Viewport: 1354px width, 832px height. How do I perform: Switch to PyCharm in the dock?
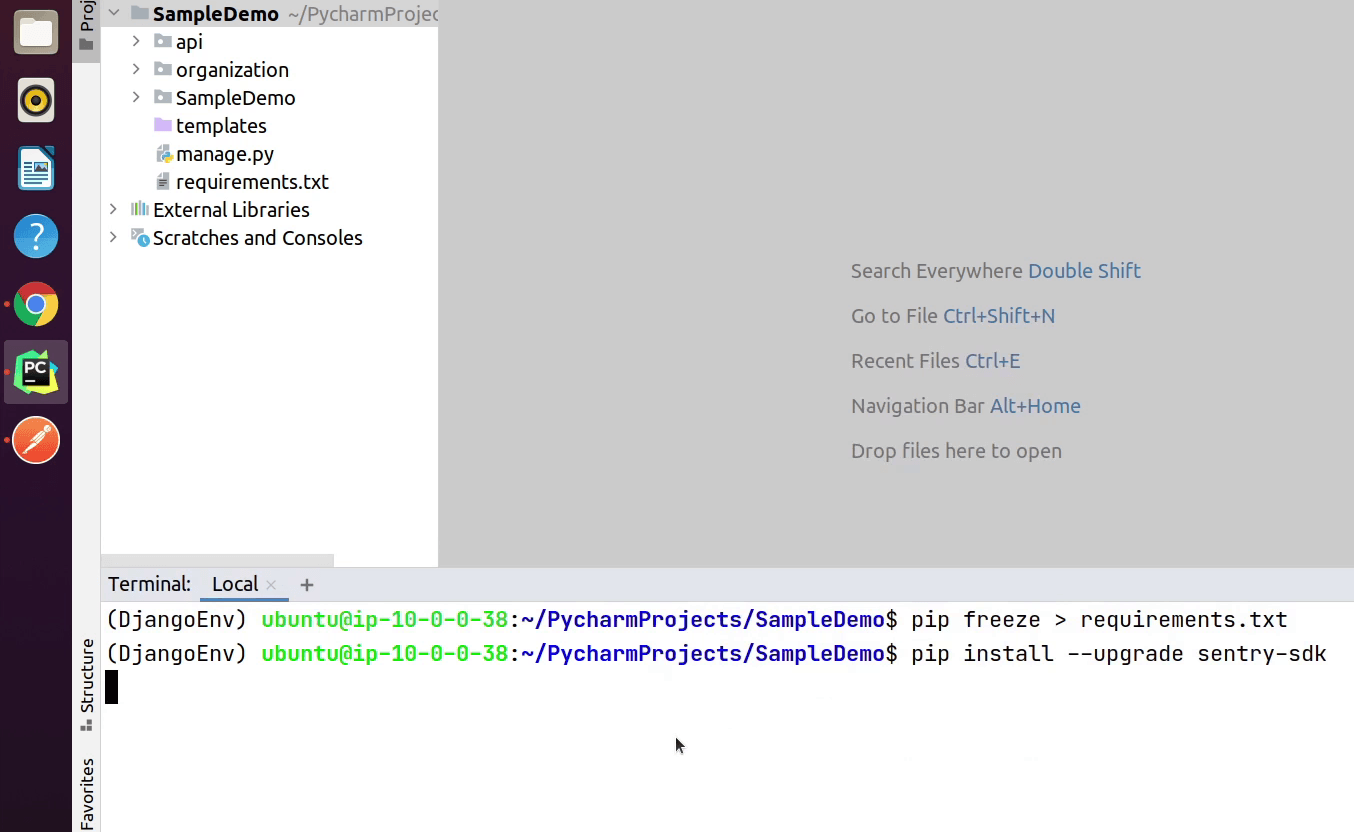point(36,372)
